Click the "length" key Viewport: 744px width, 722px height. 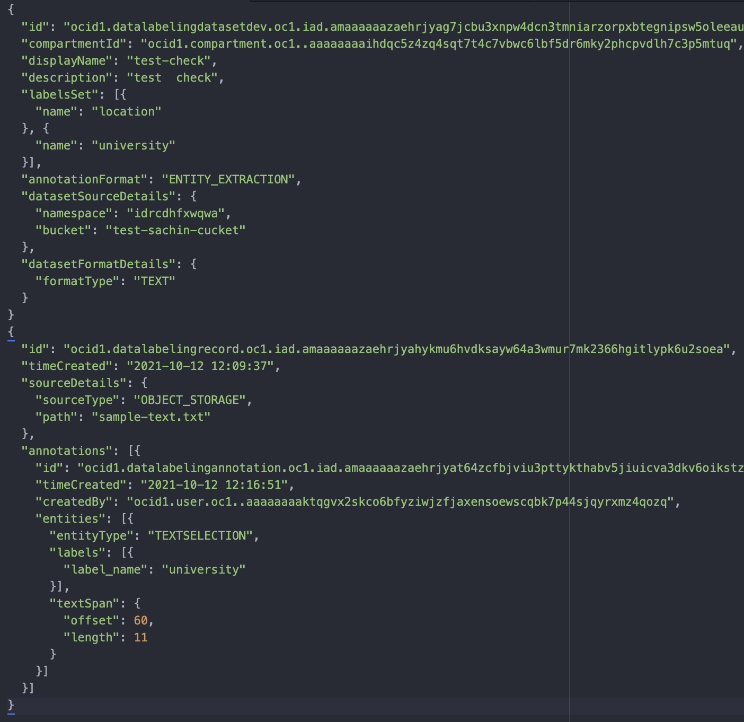(91, 638)
